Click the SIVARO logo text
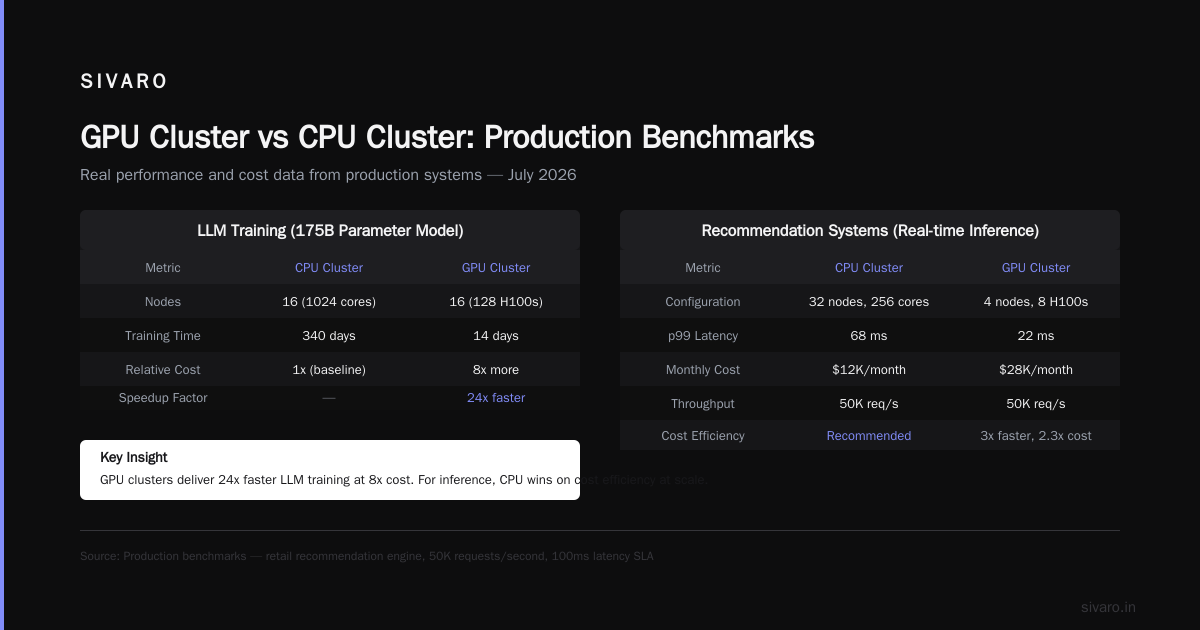 coord(124,82)
